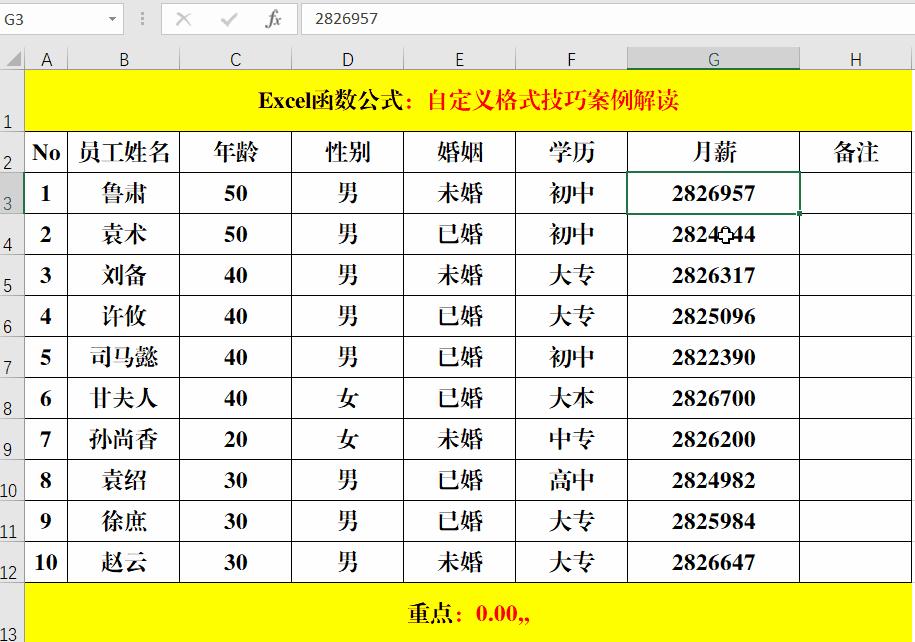Click the Select All triangle above row headers
Screen dimensions: 915x642
pyautogui.click(x=11, y=59)
